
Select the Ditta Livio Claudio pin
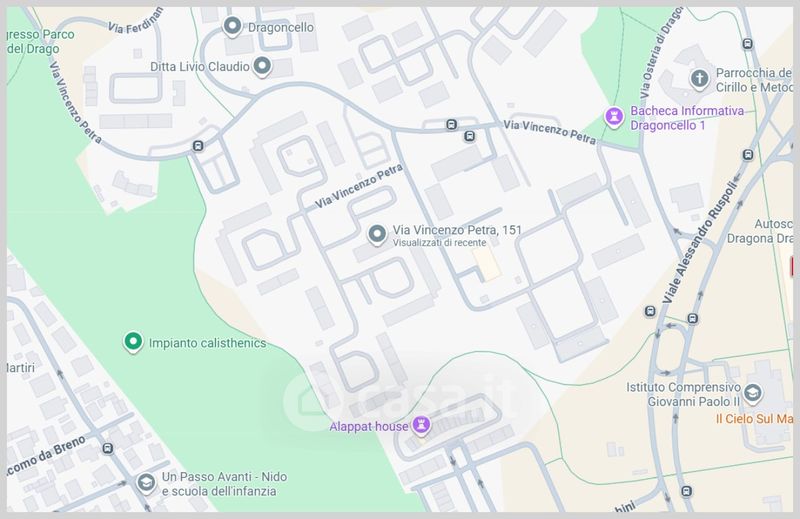click(x=262, y=66)
